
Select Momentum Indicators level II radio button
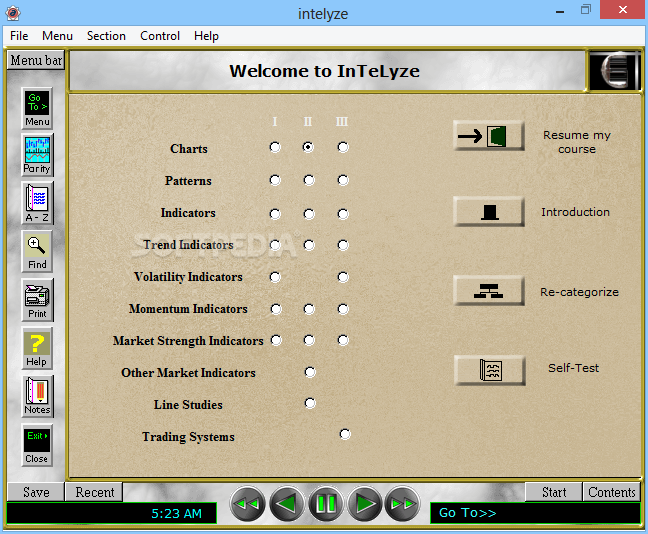pos(309,309)
